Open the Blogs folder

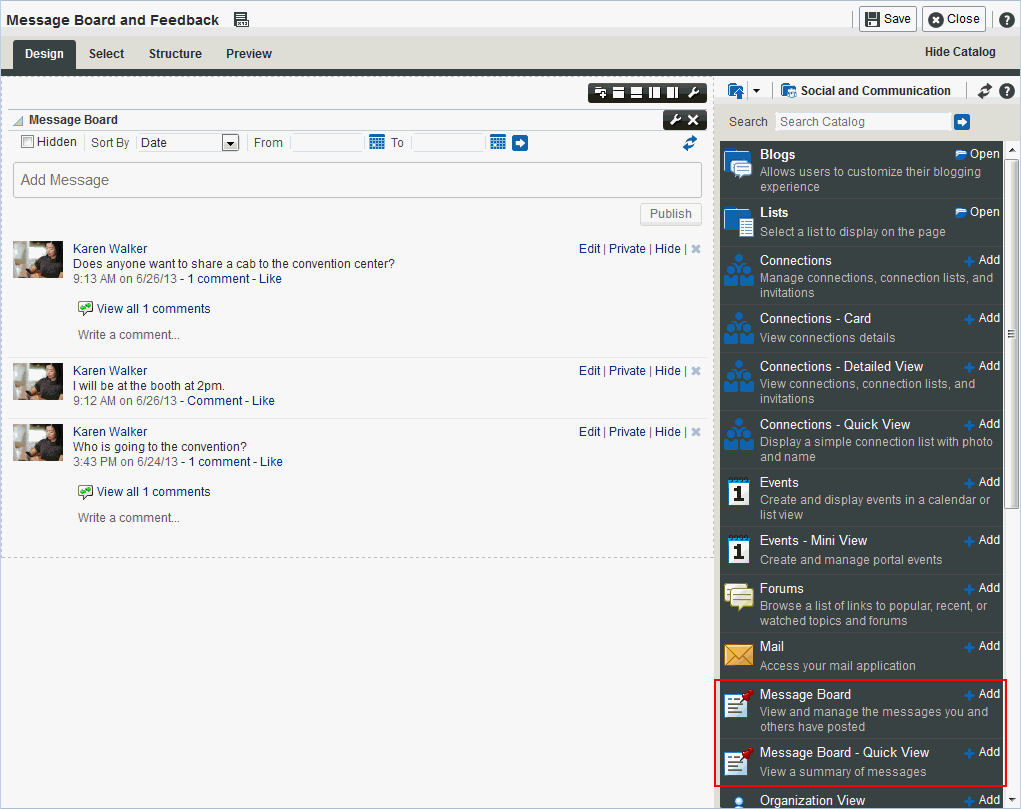[977, 154]
